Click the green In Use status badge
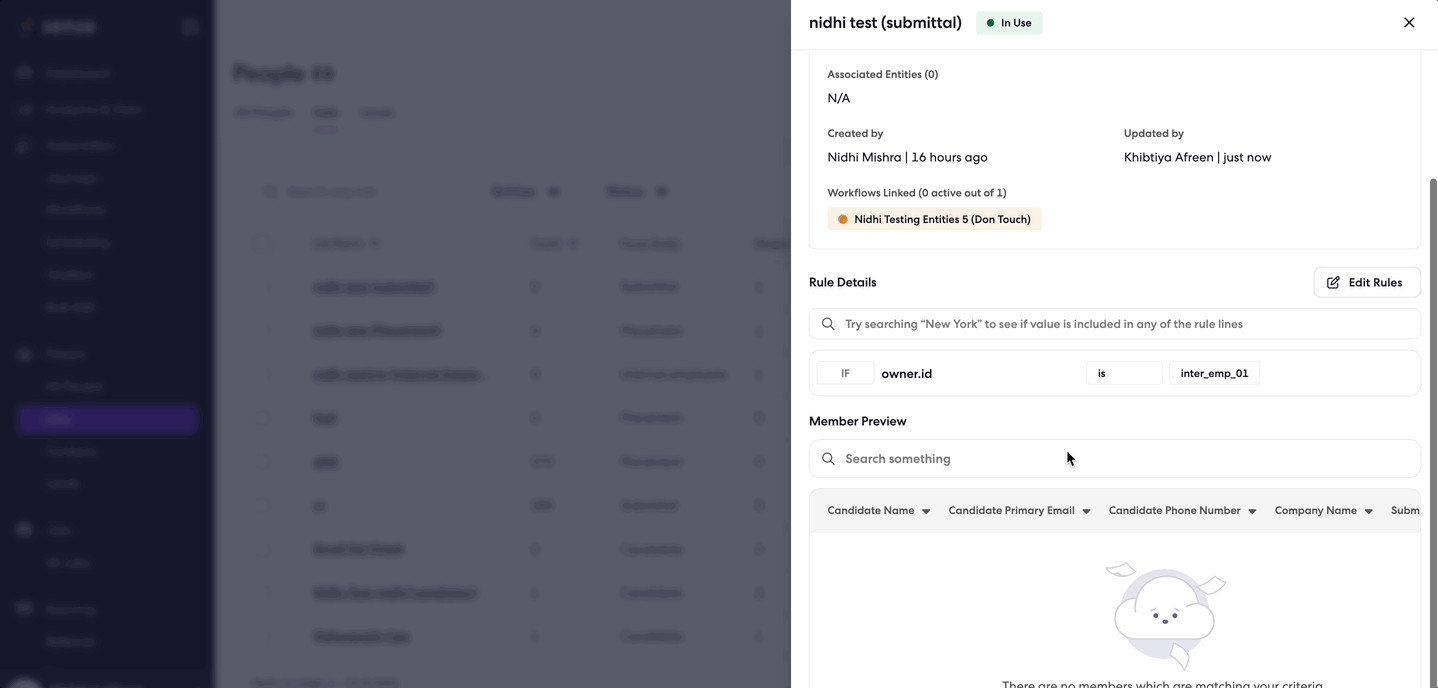The height and width of the screenshot is (688, 1438). coord(1009,23)
